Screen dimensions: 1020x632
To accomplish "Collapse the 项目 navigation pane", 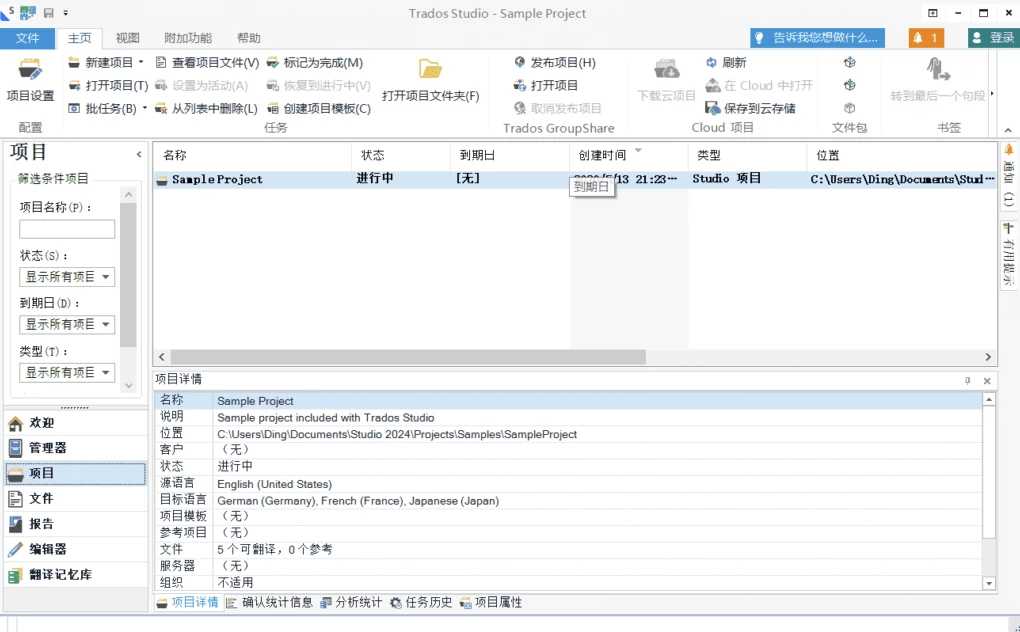I will click(139, 154).
